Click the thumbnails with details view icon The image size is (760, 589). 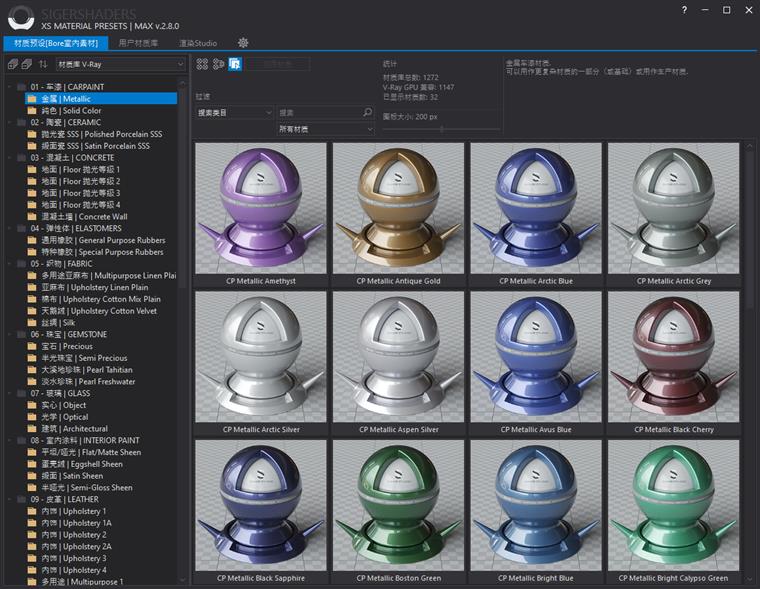[219, 64]
